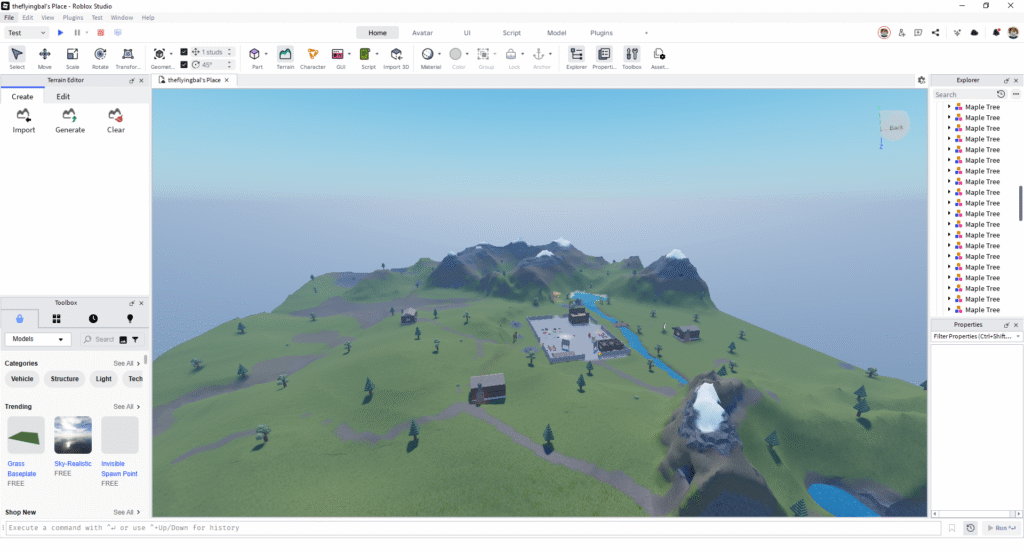Screen dimensions: 1024x553
Task: Switch to the Model ribbon tab
Action: [x=556, y=33]
